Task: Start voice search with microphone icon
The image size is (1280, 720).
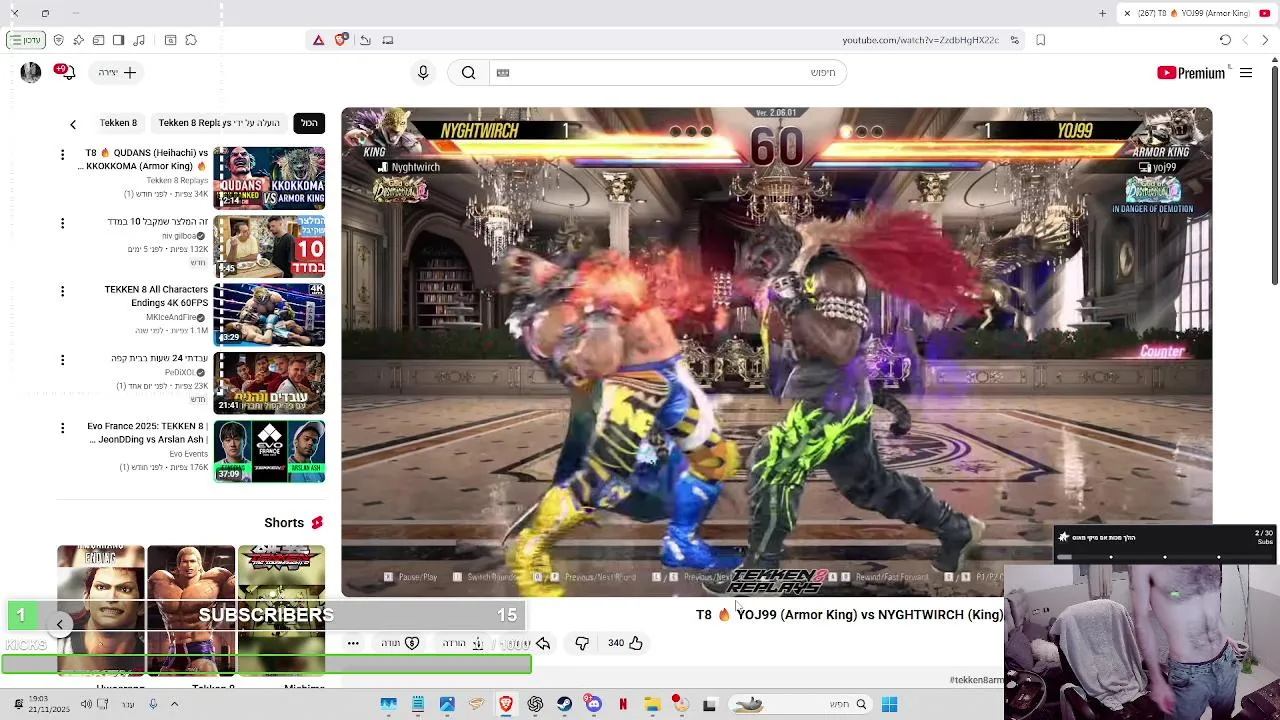Action: tap(423, 72)
